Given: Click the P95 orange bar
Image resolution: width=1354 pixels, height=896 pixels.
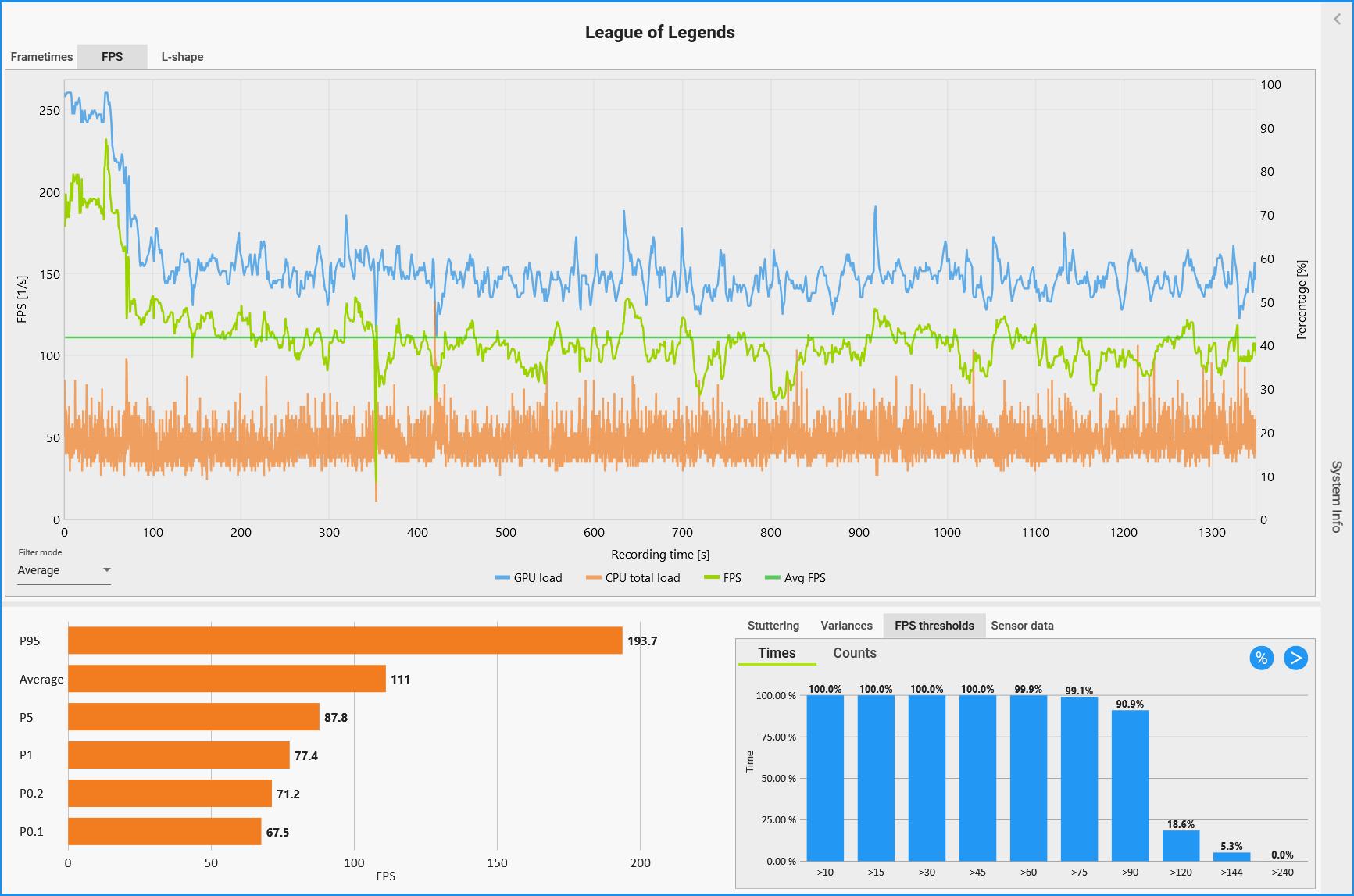Looking at the screenshot, I should click(345, 641).
